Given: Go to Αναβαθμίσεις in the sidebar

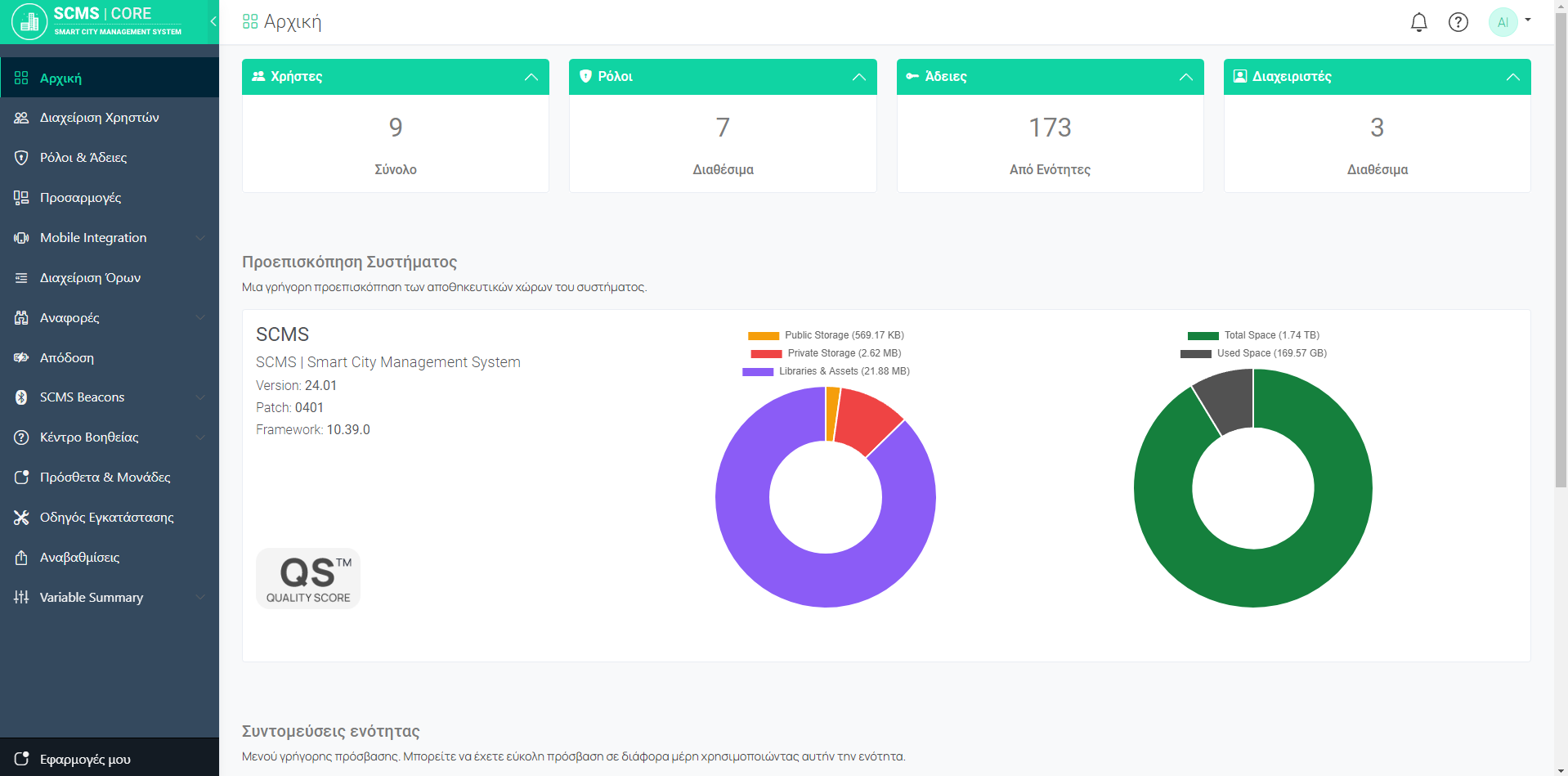Looking at the screenshot, I should coord(79,558).
